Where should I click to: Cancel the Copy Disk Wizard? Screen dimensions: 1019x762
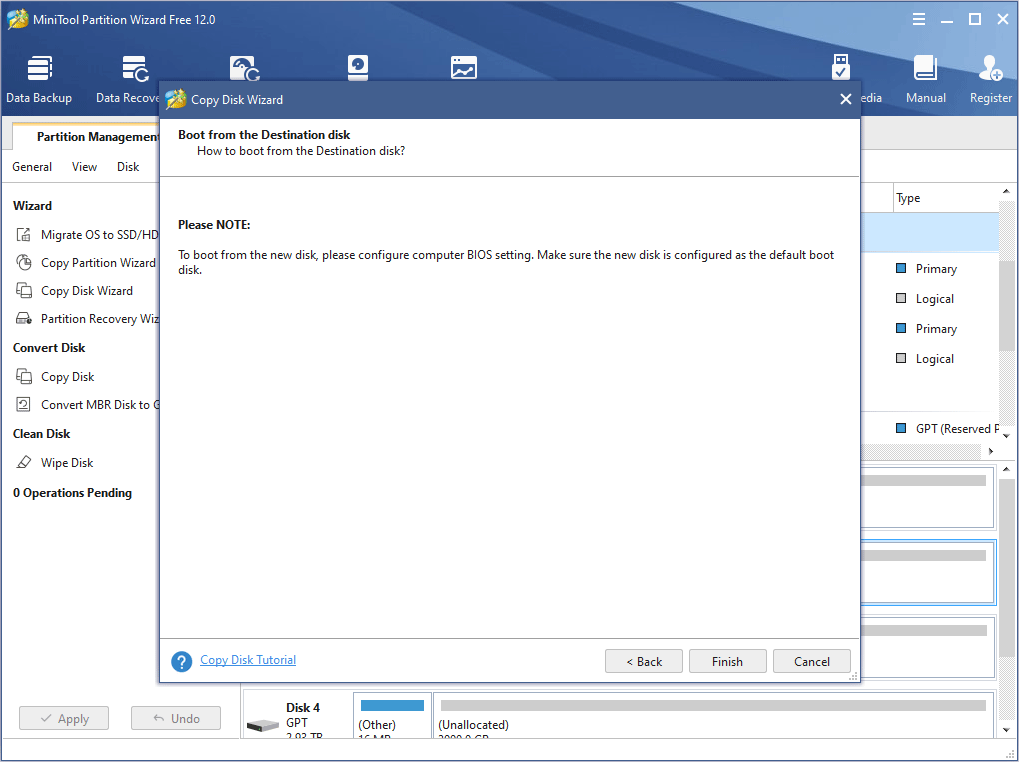812,661
